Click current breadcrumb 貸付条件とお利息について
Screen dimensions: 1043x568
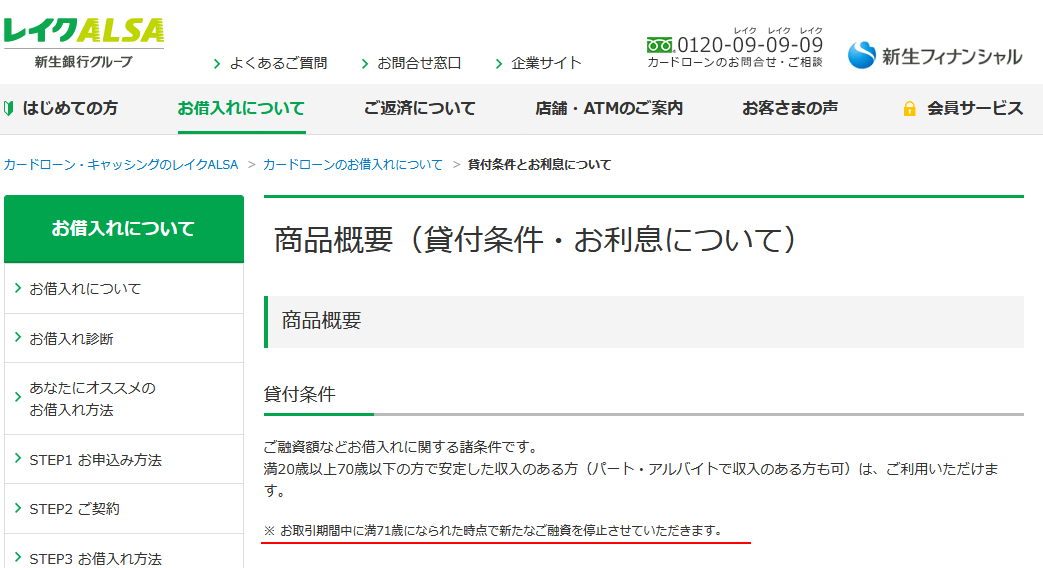539,164
